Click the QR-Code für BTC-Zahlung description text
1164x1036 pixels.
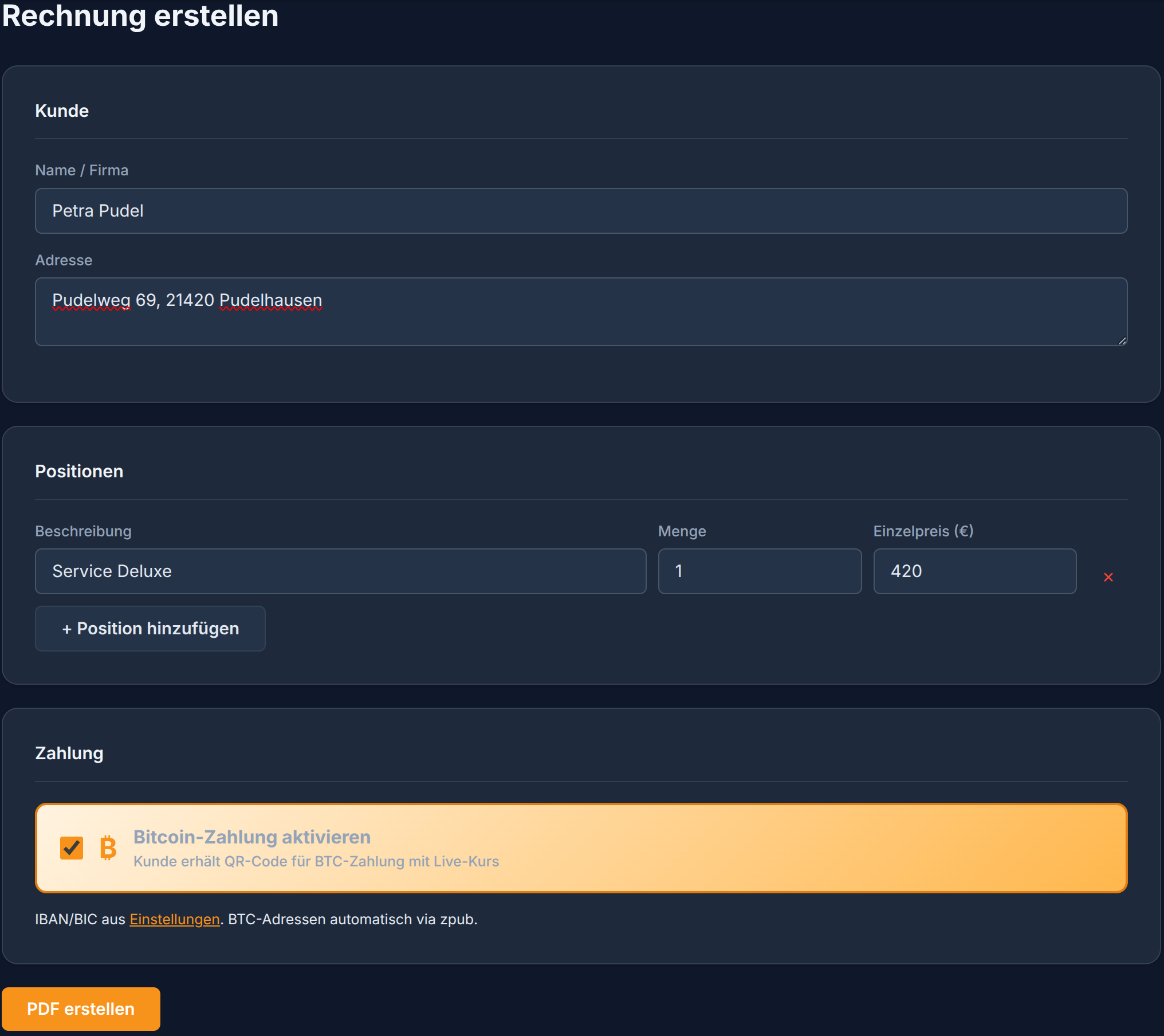click(316, 861)
